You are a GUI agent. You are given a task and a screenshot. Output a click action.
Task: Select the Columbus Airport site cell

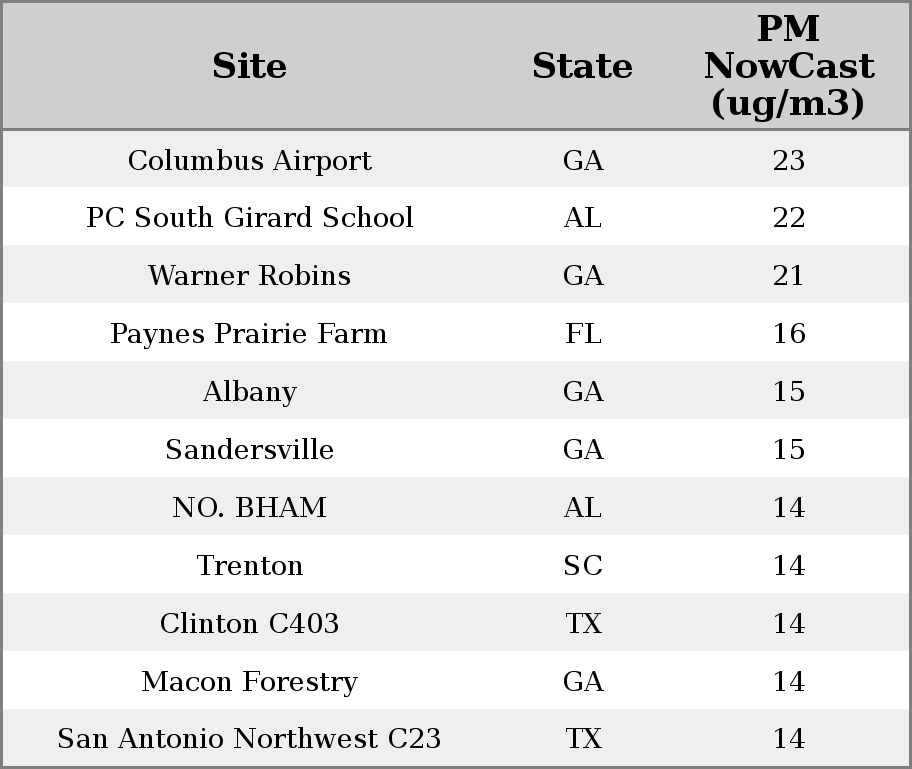(249, 161)
